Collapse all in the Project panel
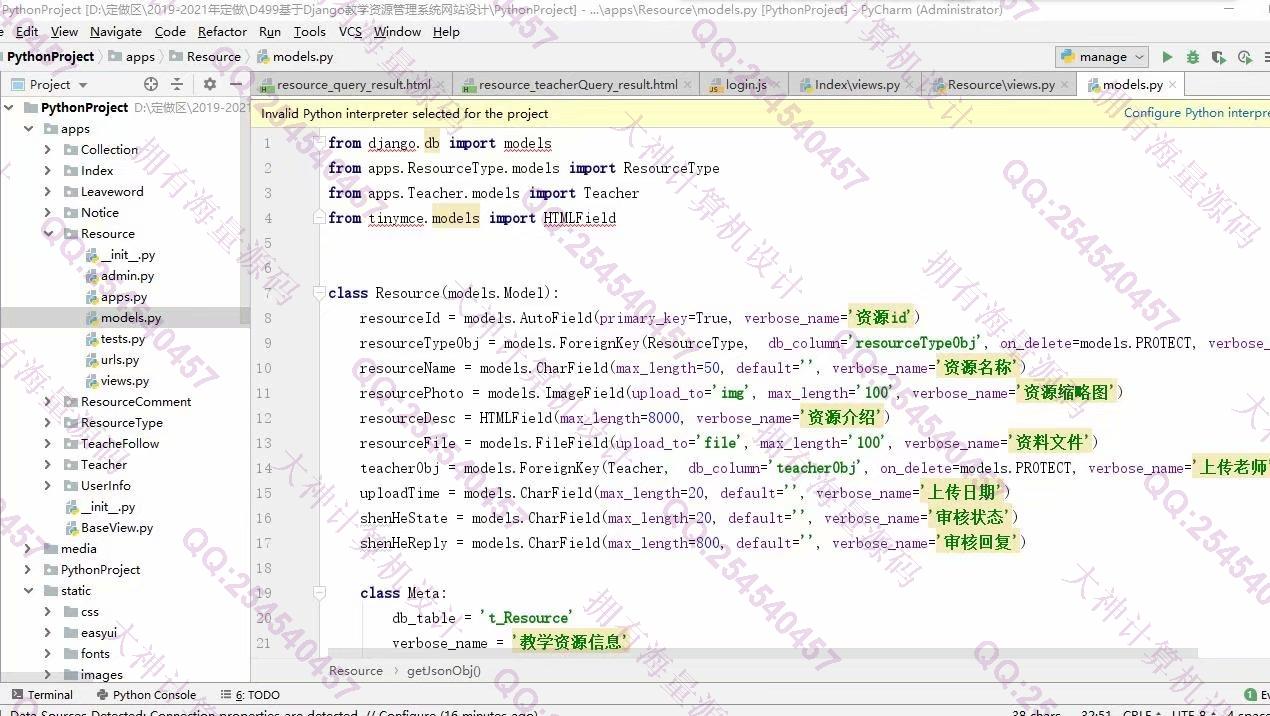1270x716 pixels. point(177,84)
